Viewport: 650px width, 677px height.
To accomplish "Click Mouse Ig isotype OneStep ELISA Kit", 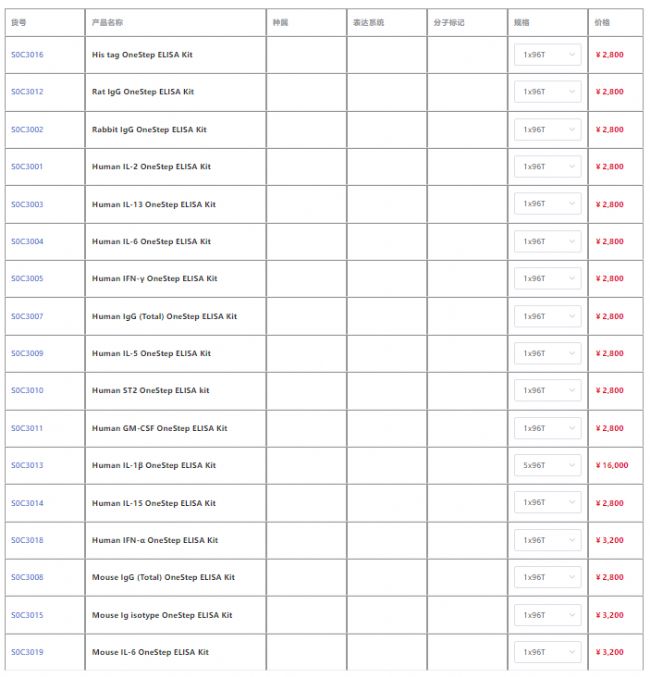I will (x=162, y=616).
